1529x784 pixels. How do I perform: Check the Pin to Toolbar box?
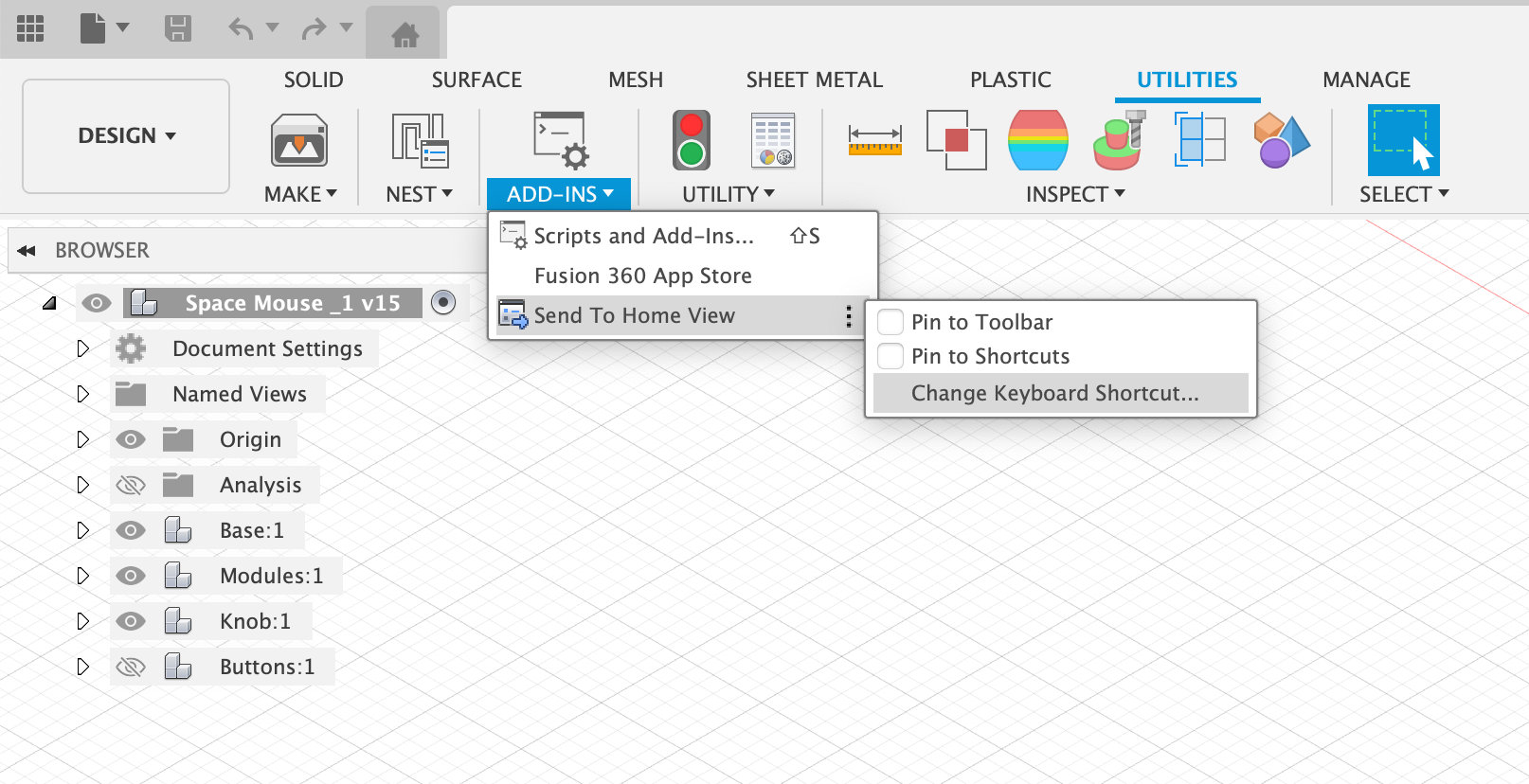pyautogui.click(x=890, y=322)
